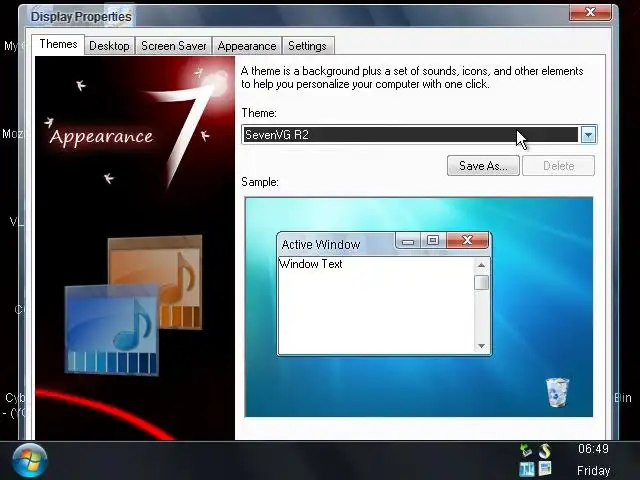Switch to the Themes tab

(58, 44)
